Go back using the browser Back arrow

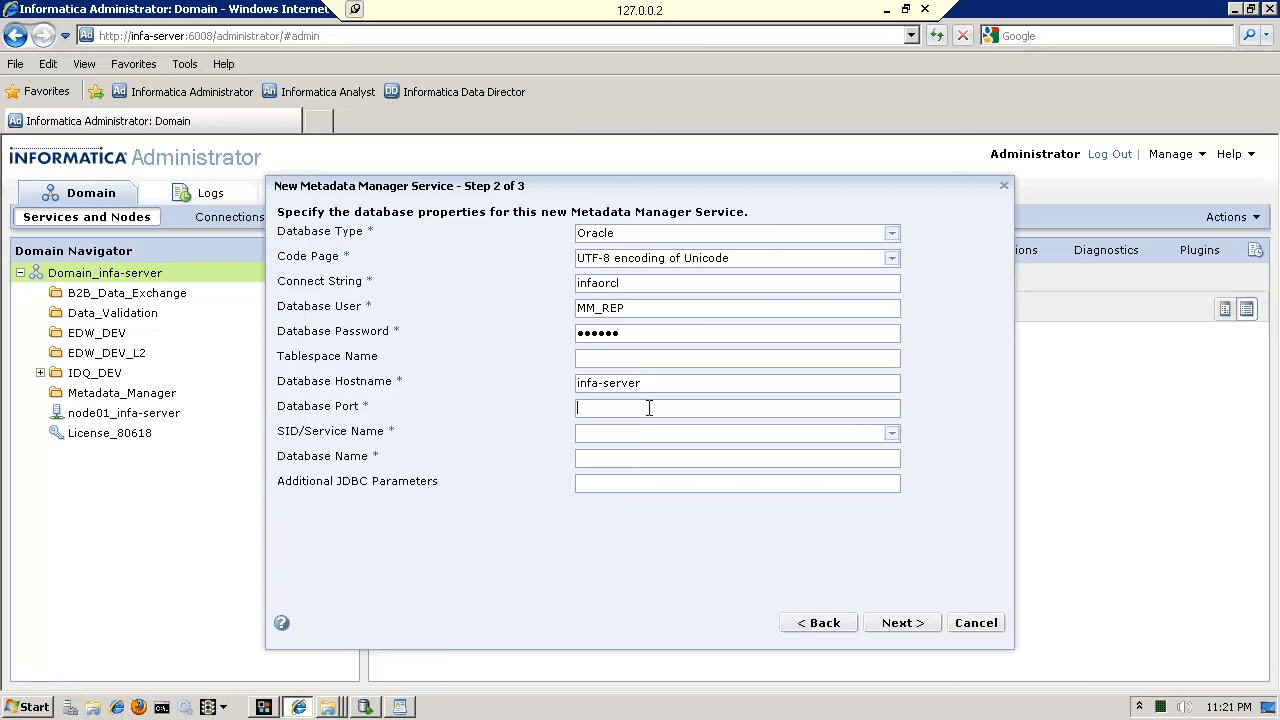(14, 36)
